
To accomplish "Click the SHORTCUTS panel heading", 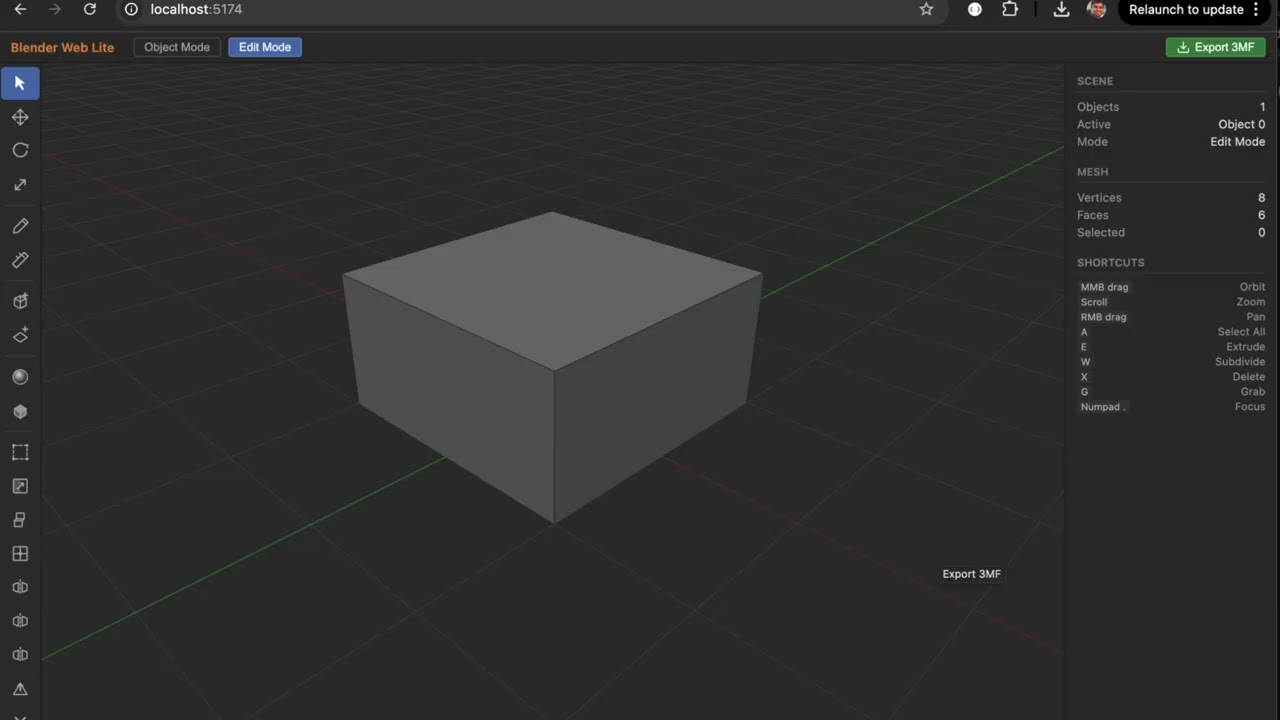I will (1111, 263).
